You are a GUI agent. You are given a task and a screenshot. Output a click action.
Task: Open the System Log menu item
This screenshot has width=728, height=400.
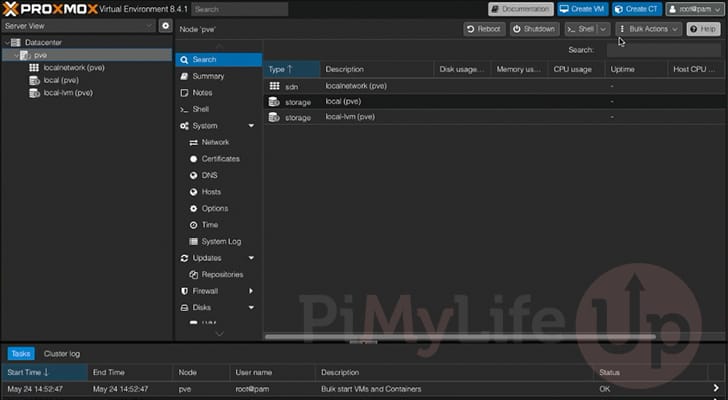coord(219,241)
